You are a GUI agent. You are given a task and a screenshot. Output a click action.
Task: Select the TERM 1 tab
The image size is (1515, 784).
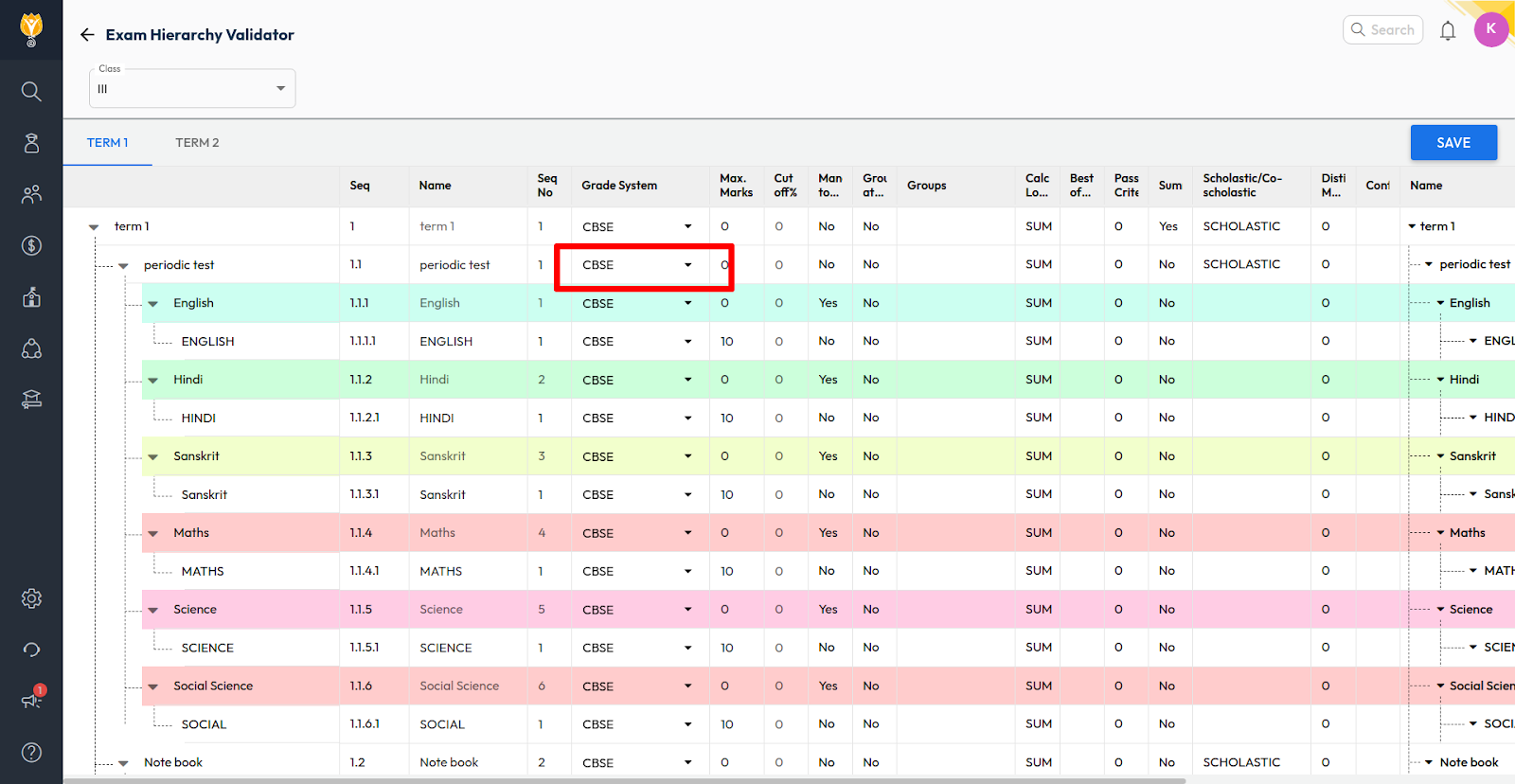coord(107,143)
